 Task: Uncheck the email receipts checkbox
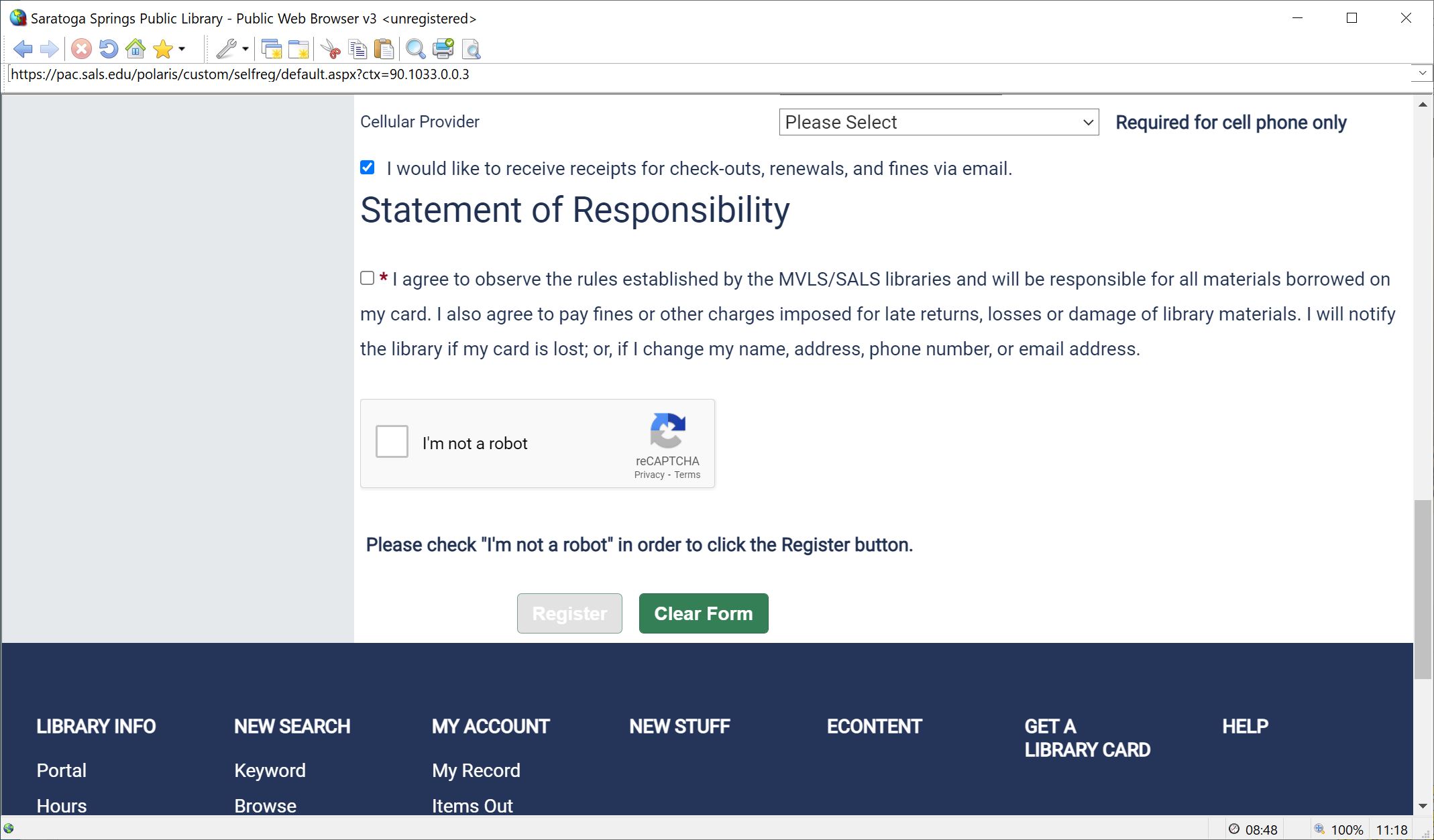pos(367,168)
